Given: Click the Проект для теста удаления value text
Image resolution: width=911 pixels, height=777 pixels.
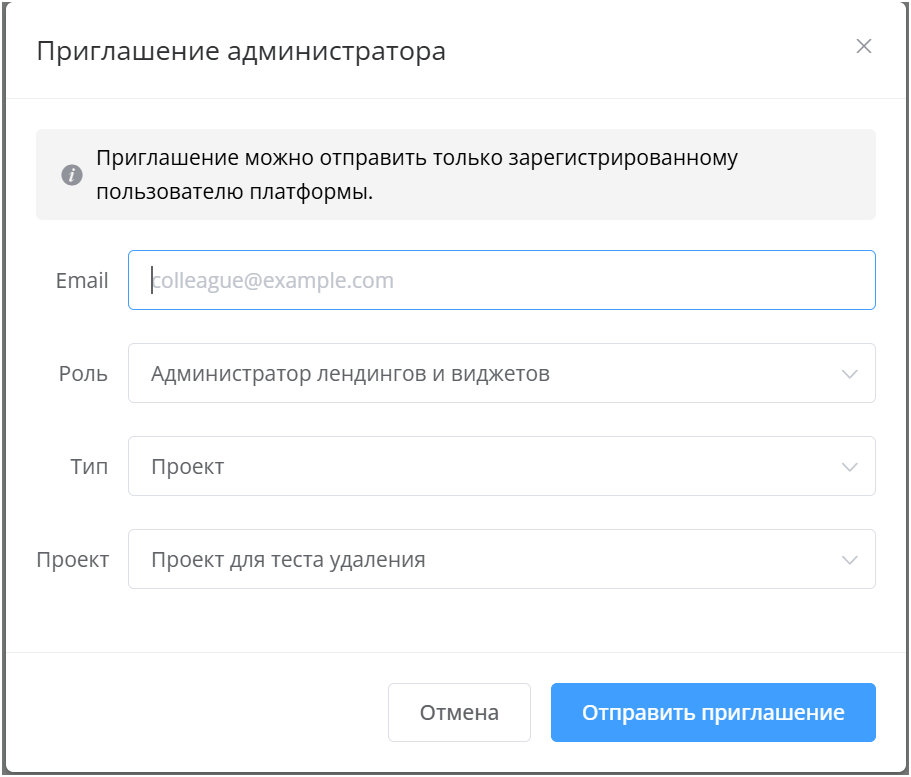Looking at the screenshot, I should (288, 560).
